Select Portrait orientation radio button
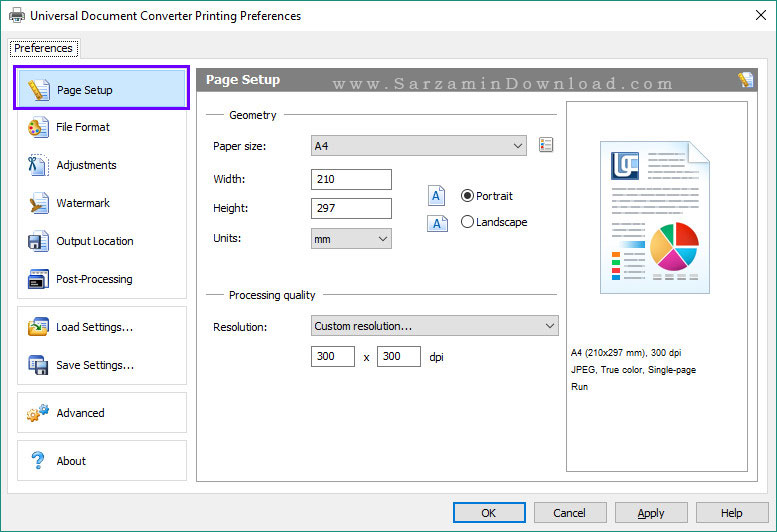 point(467,196)
